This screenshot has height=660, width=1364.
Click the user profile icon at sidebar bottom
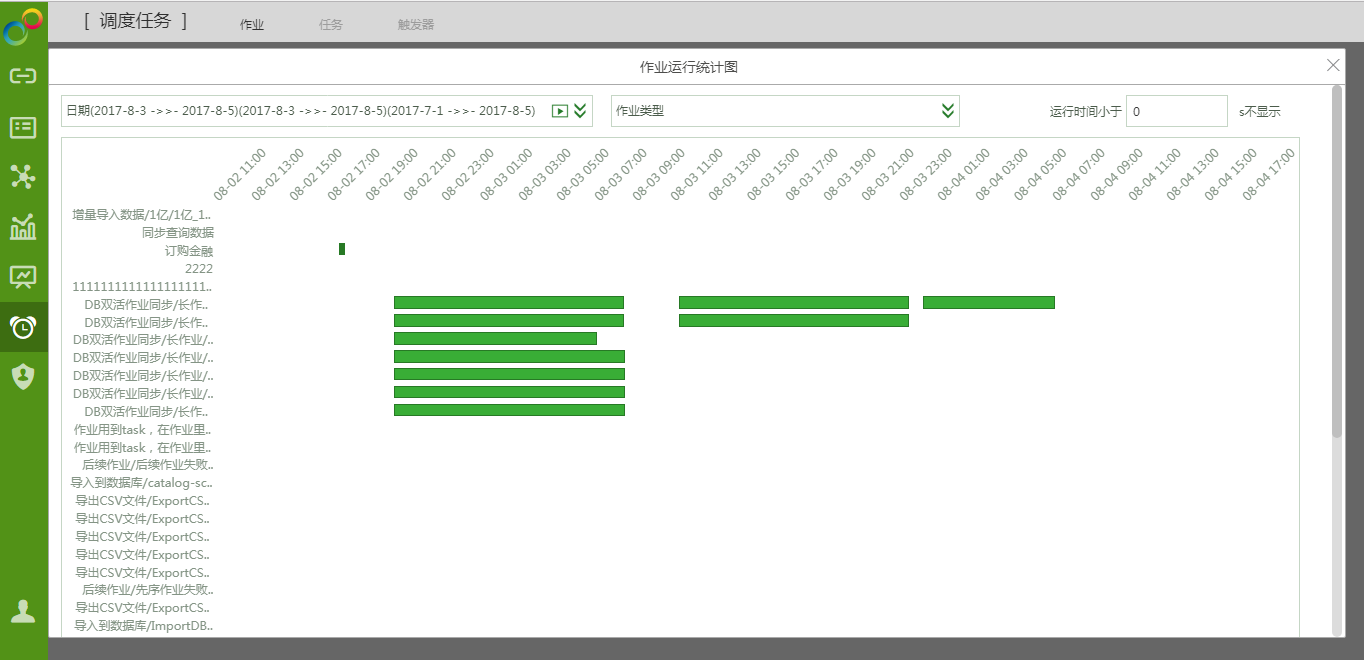[x=23, y=611]
